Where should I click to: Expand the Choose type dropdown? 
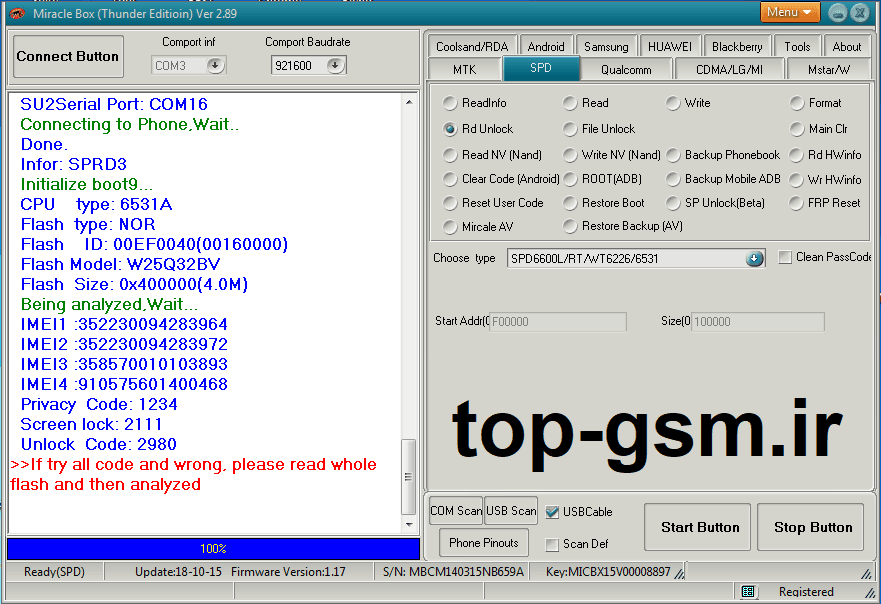pyautogui.click(x=754, y=258)
